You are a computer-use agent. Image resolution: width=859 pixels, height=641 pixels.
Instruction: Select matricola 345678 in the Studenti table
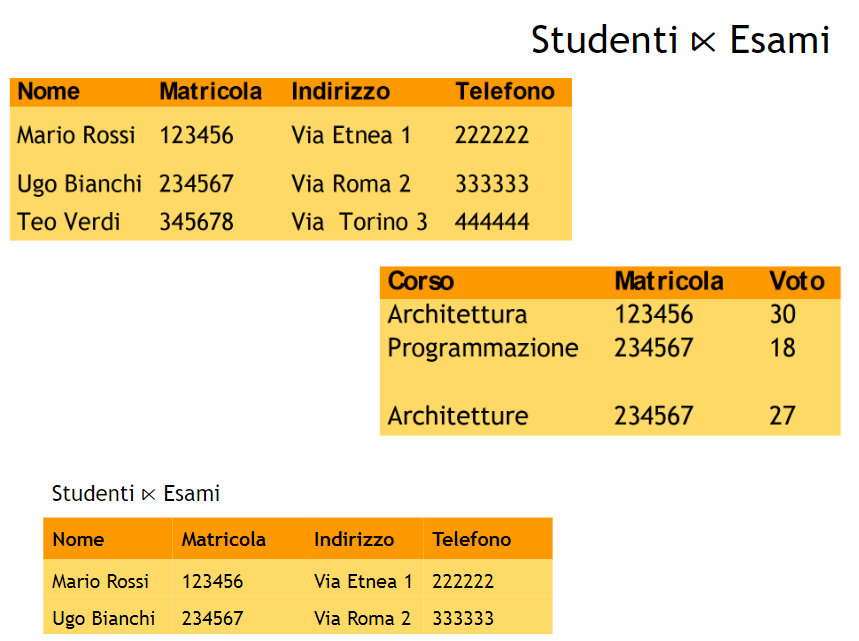(196, 222)
